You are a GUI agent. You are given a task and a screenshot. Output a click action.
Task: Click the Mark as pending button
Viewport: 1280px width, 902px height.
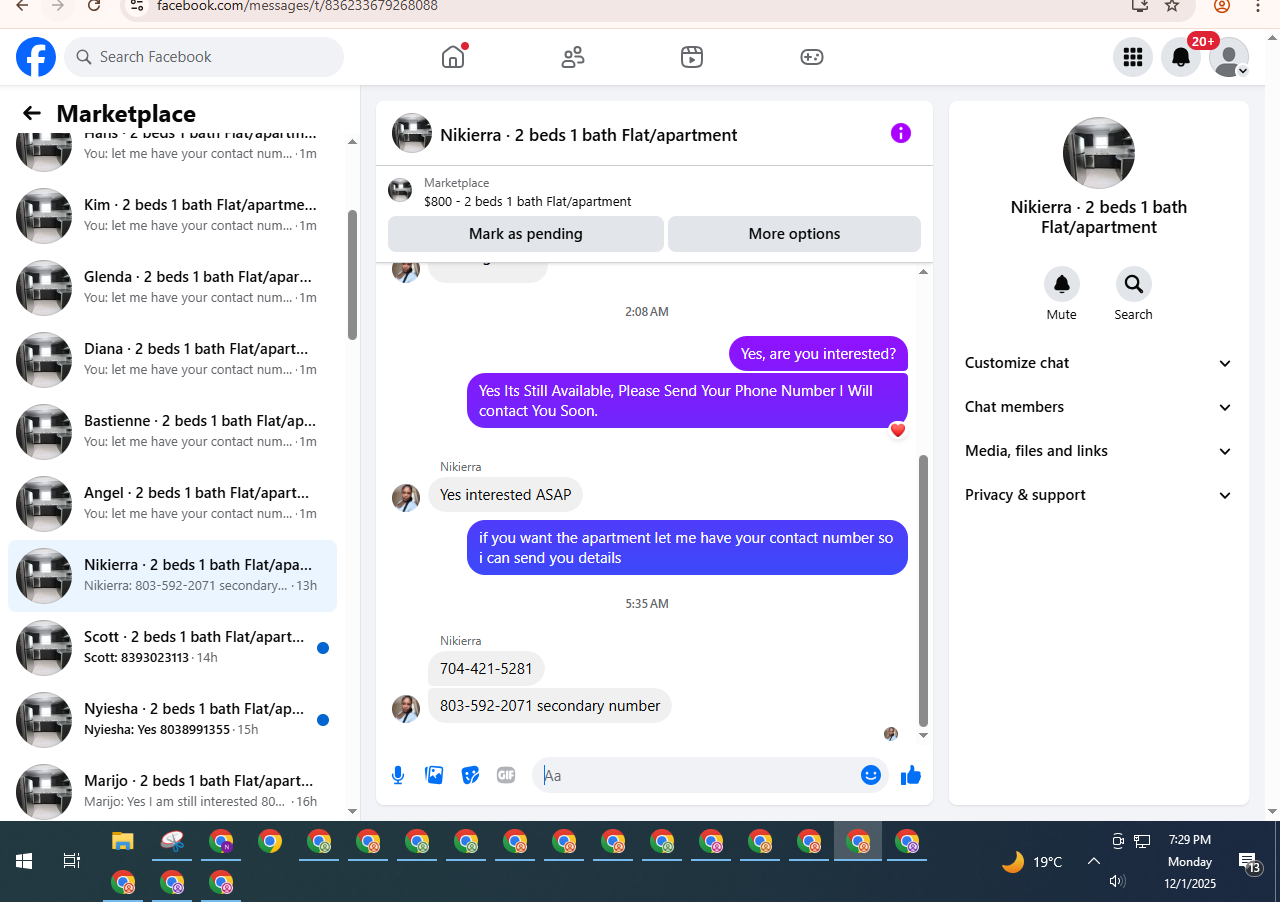[526, 234]
